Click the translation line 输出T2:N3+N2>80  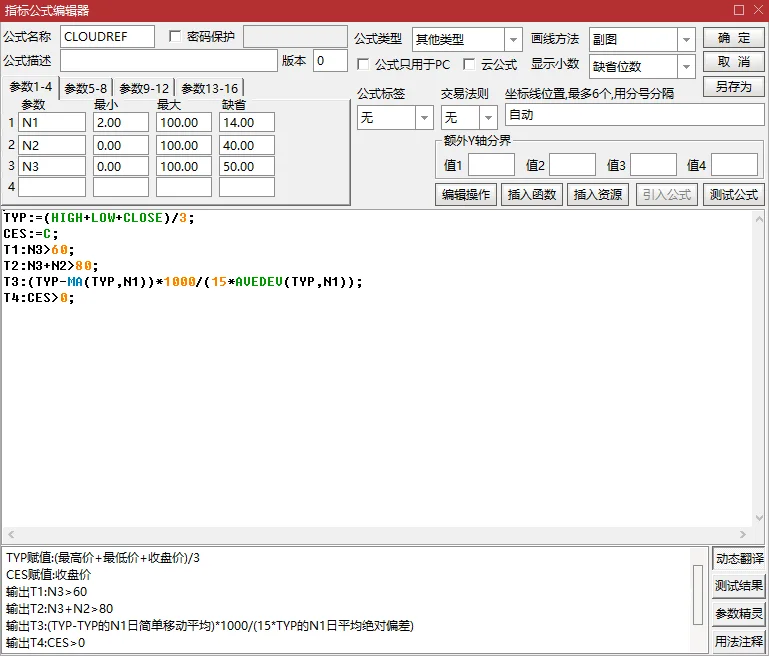pos(59,609)
